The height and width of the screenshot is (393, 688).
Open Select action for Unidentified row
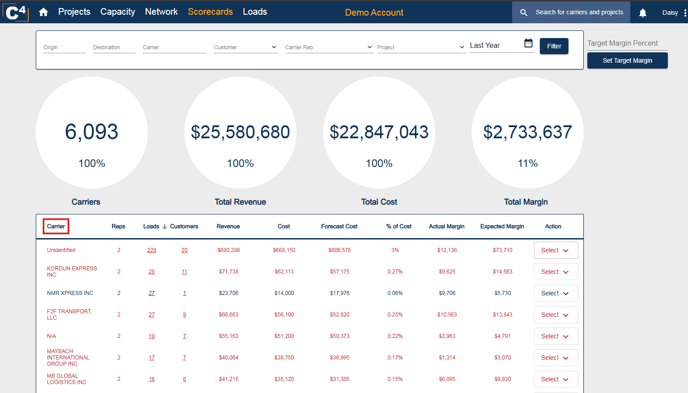pyautogui.click(x=555, y=250)
